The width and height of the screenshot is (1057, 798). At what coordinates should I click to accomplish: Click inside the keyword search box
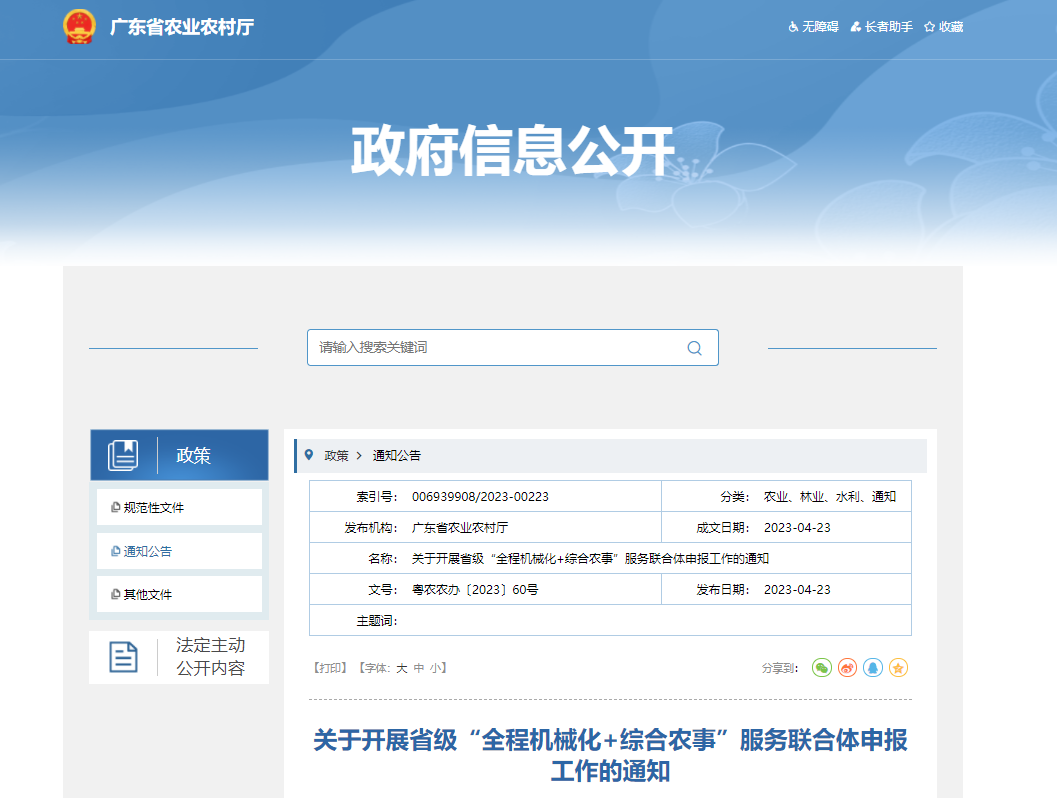[x=480, y=347]
